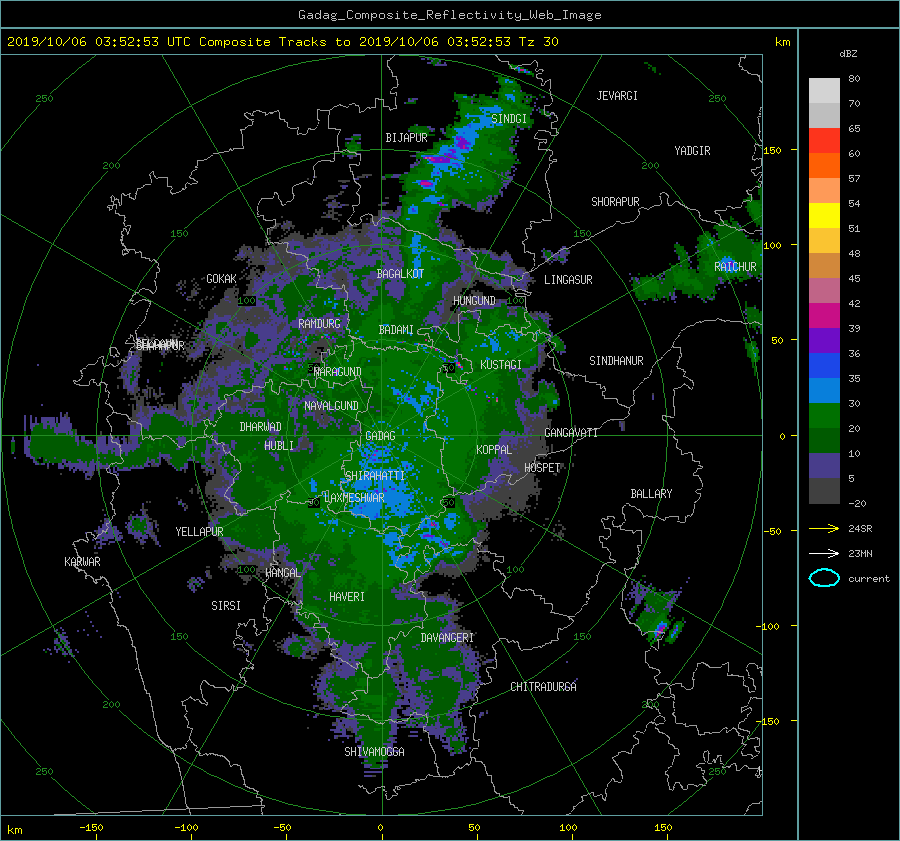Click the BAGALKOT city label
The height and width of the screenshot is (841, 900).
pyautogui.click(x=400, y=274)
